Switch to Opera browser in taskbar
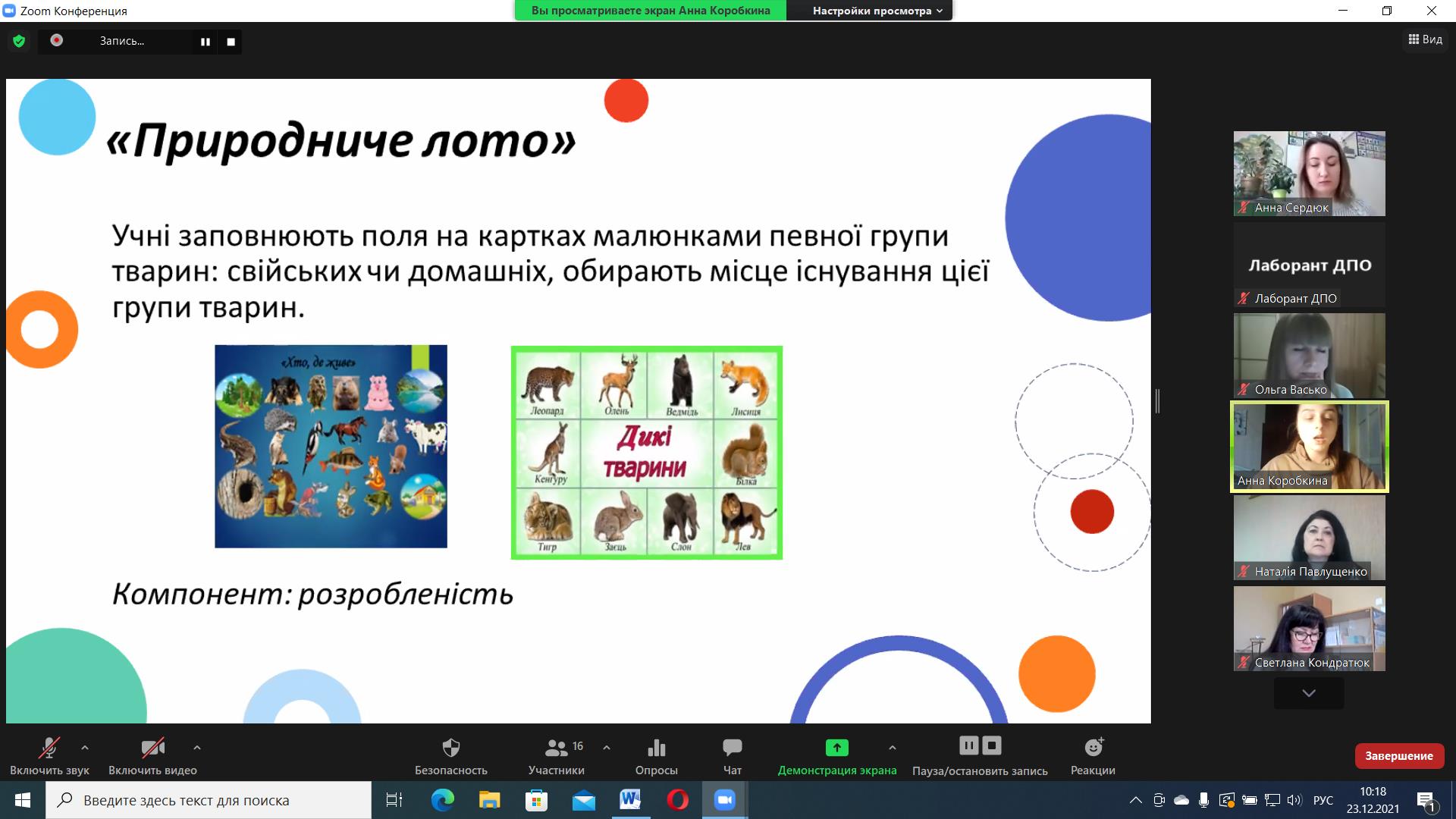This screenshot has height=819, width=1456. 677,800
